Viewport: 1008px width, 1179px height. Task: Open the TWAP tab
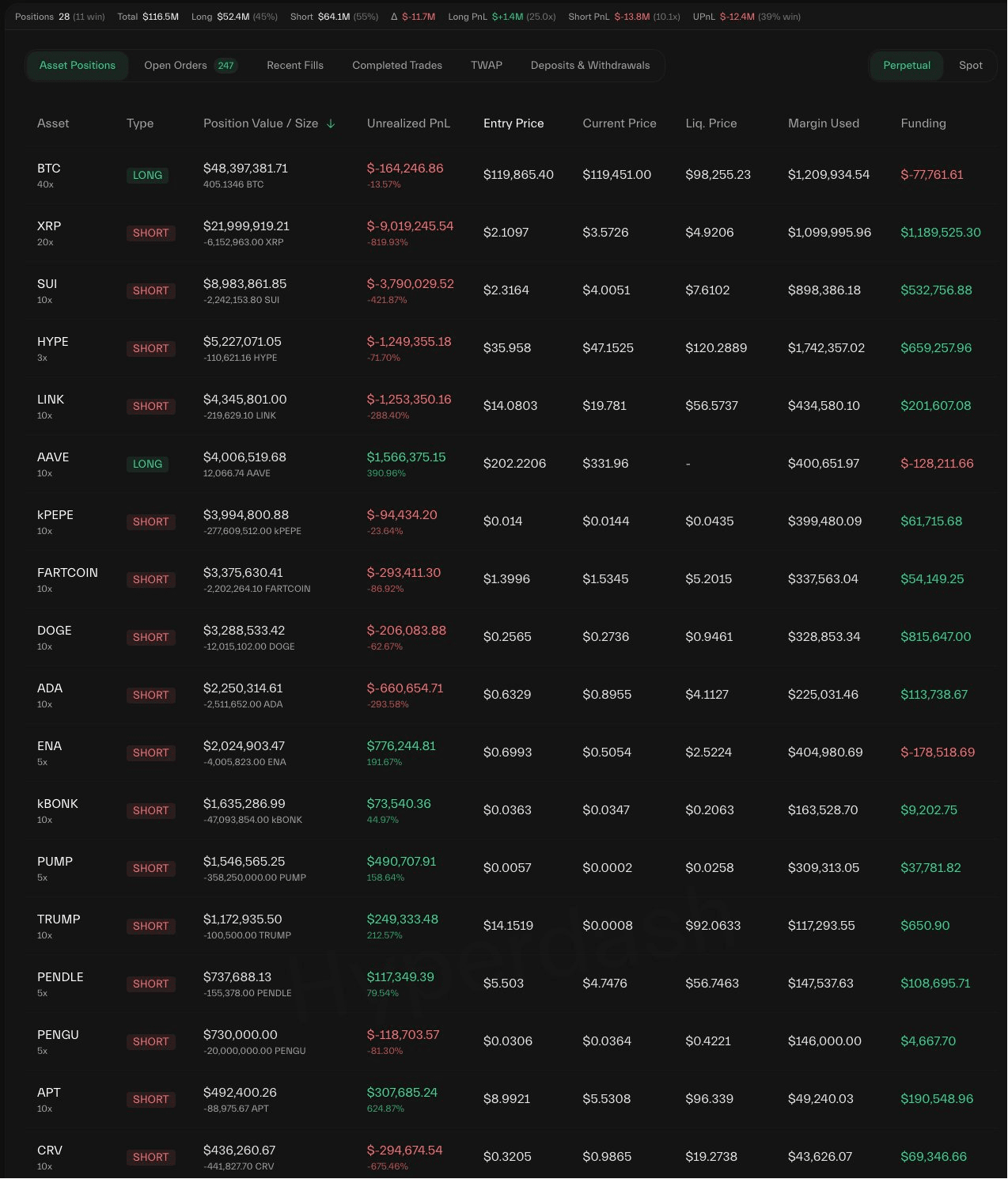pos(487,66)
